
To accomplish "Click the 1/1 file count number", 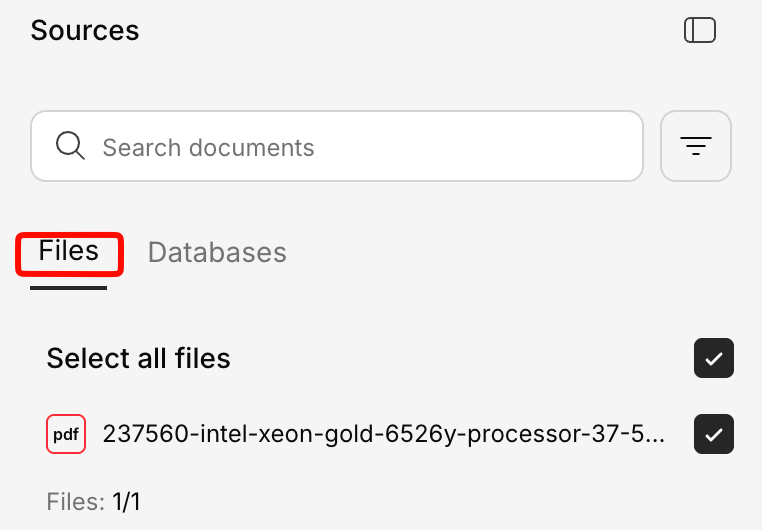I will pyautogui.click(x=125, y=501).
